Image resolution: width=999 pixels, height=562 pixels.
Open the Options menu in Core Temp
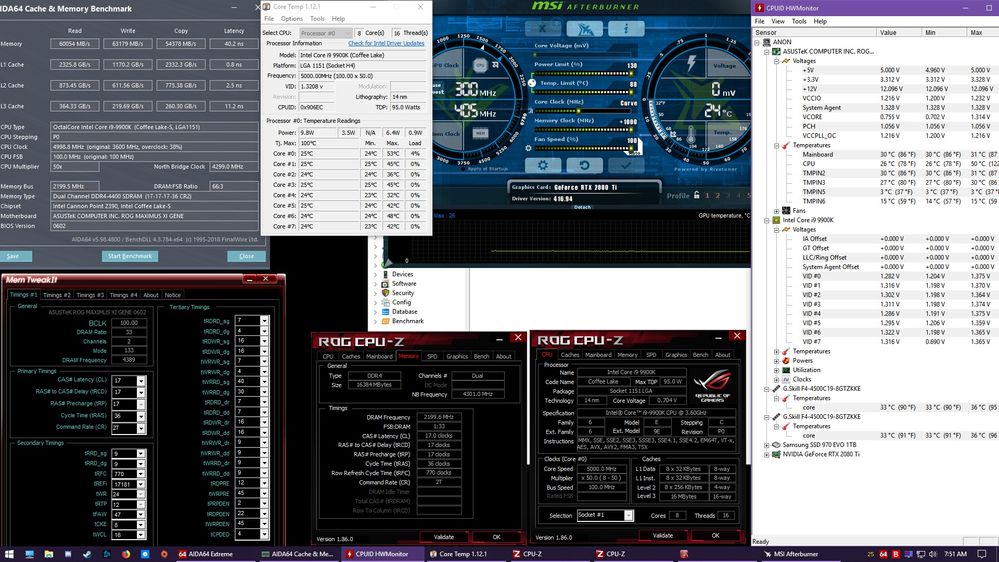(x=292, y=19)
